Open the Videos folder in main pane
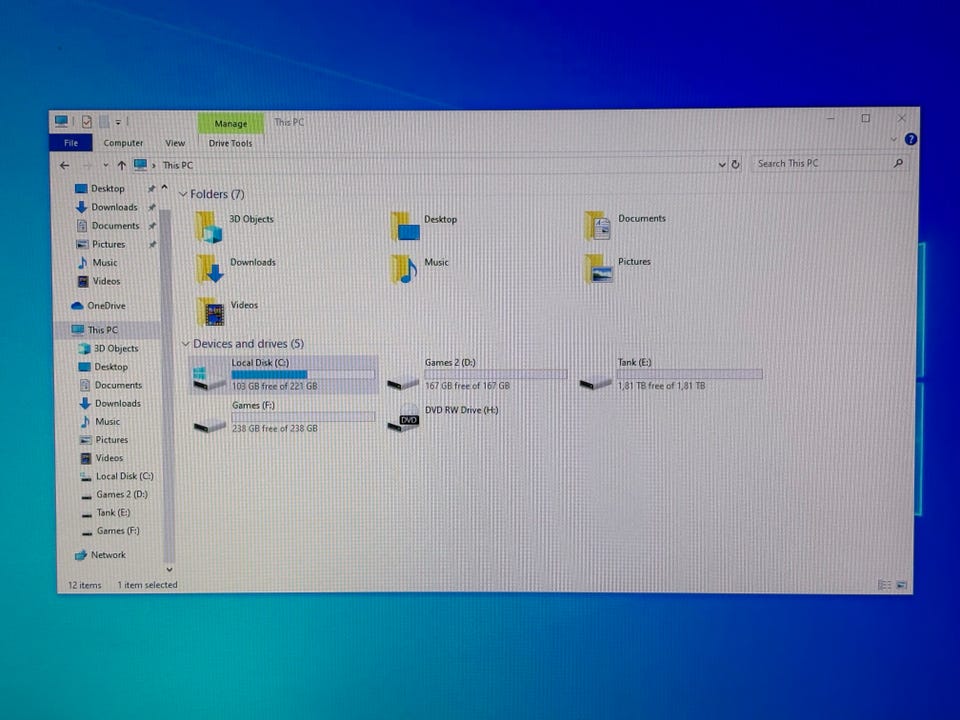 212,312
